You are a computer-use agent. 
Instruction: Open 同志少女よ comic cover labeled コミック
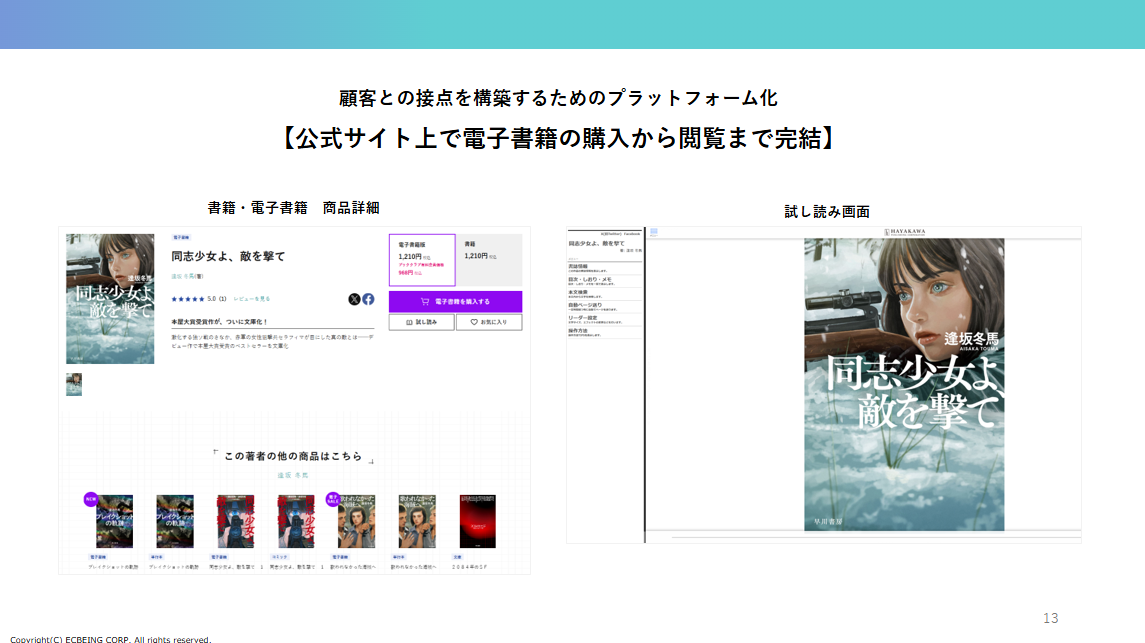[296, 521]
